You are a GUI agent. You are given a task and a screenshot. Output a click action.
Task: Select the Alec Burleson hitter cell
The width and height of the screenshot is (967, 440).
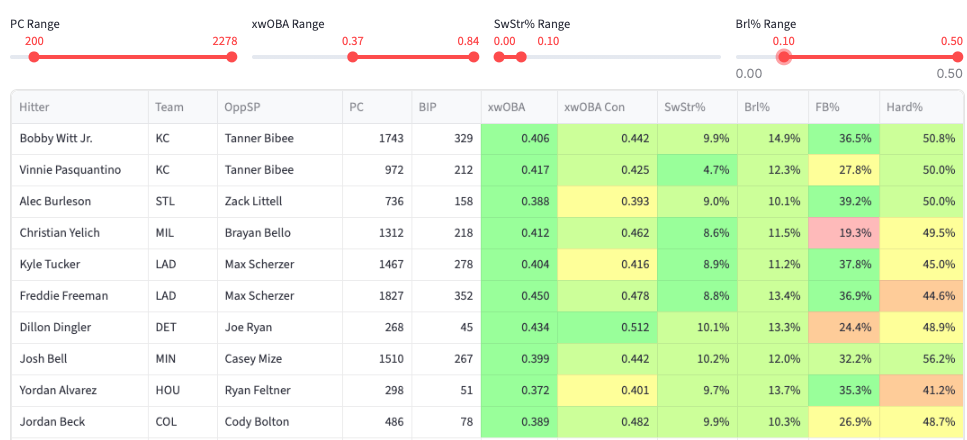pos(80,202)
